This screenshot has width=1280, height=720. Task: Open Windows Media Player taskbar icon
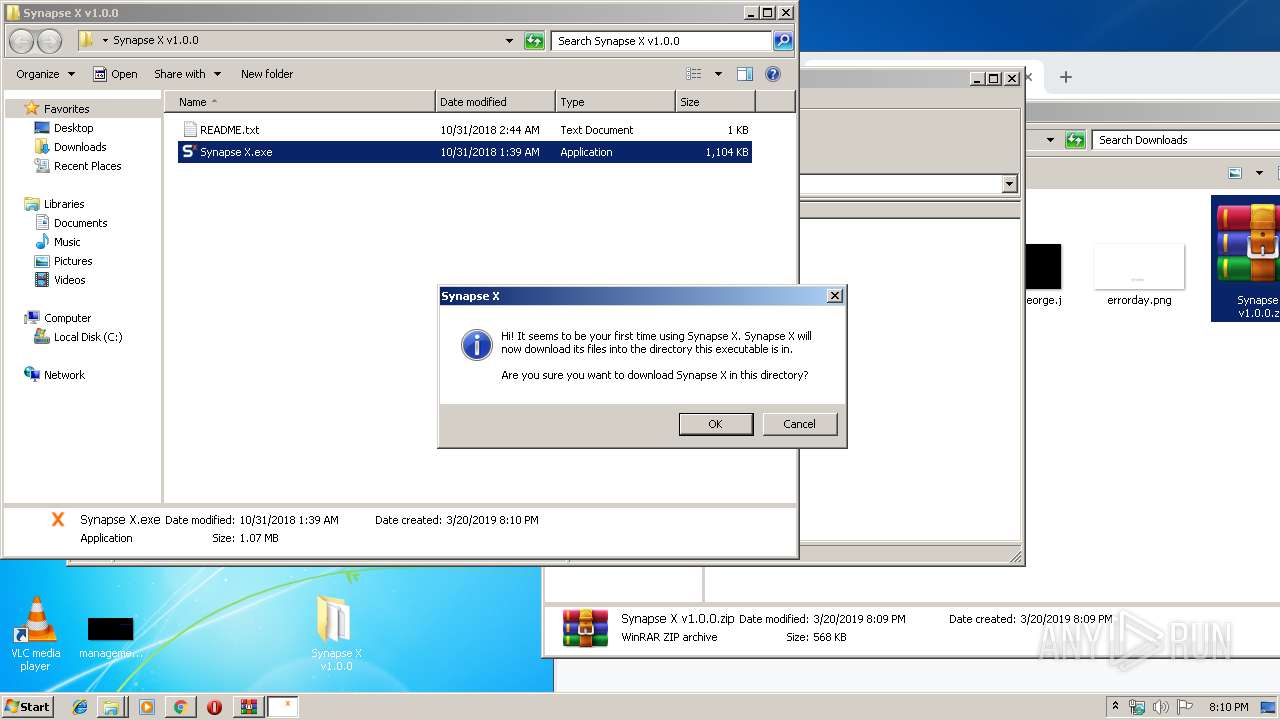click(x=147, y=707)
